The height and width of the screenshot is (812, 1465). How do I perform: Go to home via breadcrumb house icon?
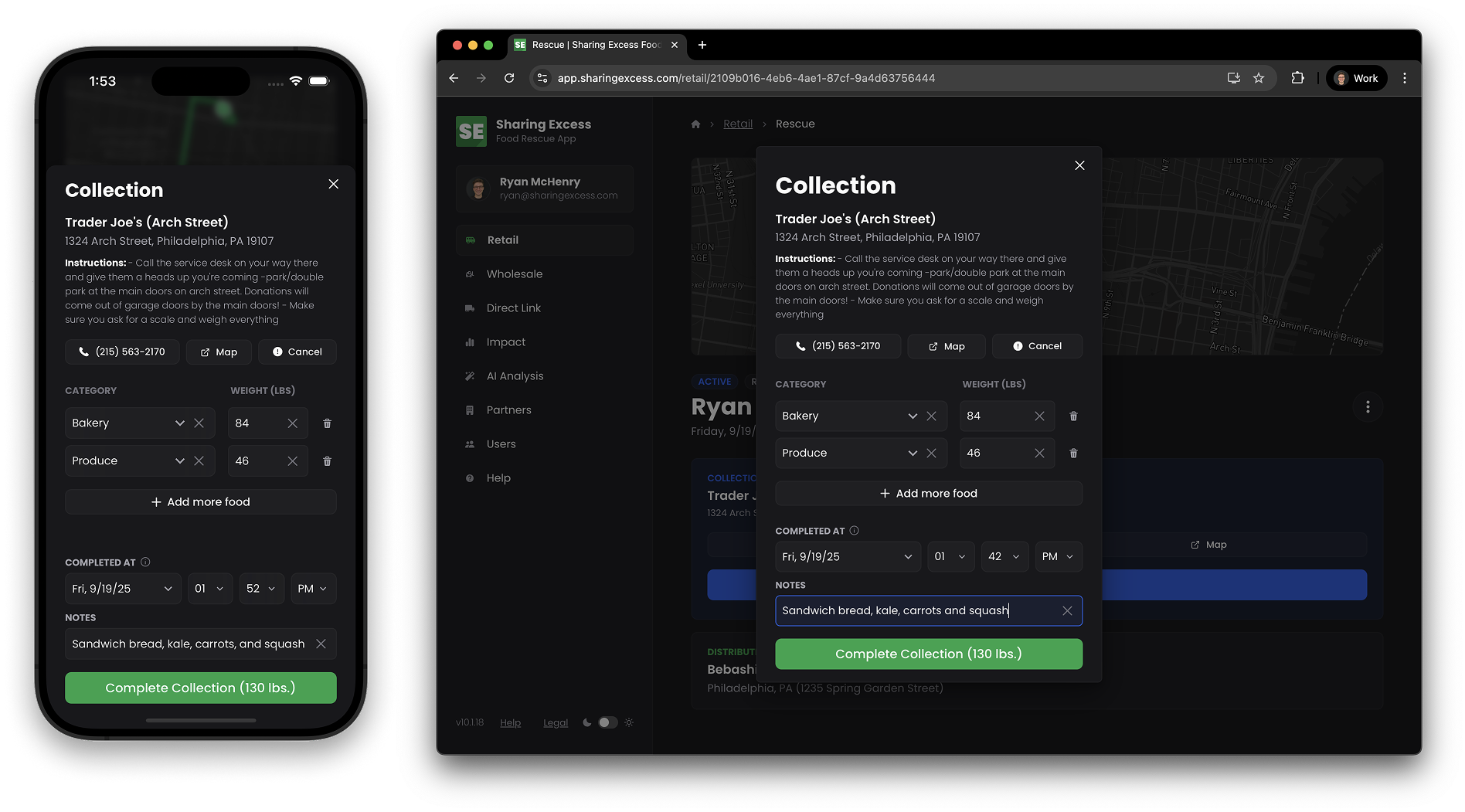click(x=695, y=124)
